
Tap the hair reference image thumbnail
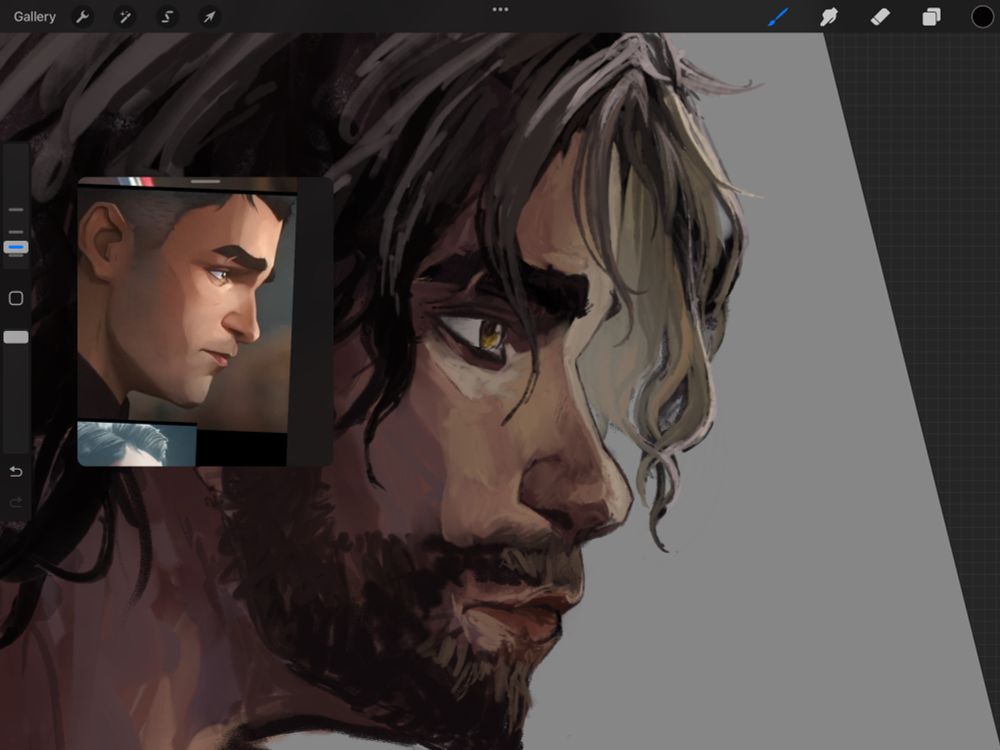coord(136,444)
